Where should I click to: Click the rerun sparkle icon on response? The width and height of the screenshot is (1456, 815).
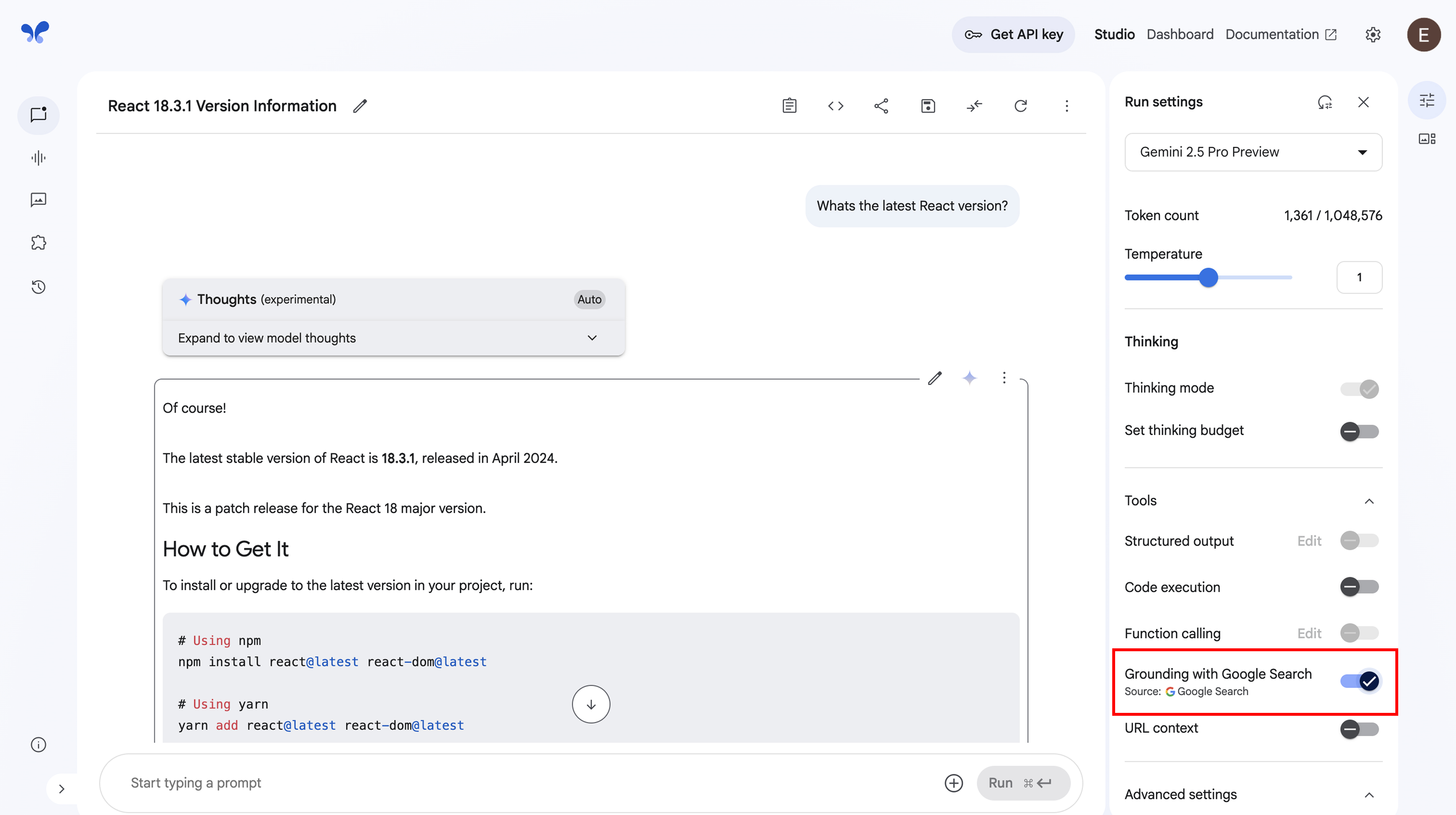[x=970, y=378]
